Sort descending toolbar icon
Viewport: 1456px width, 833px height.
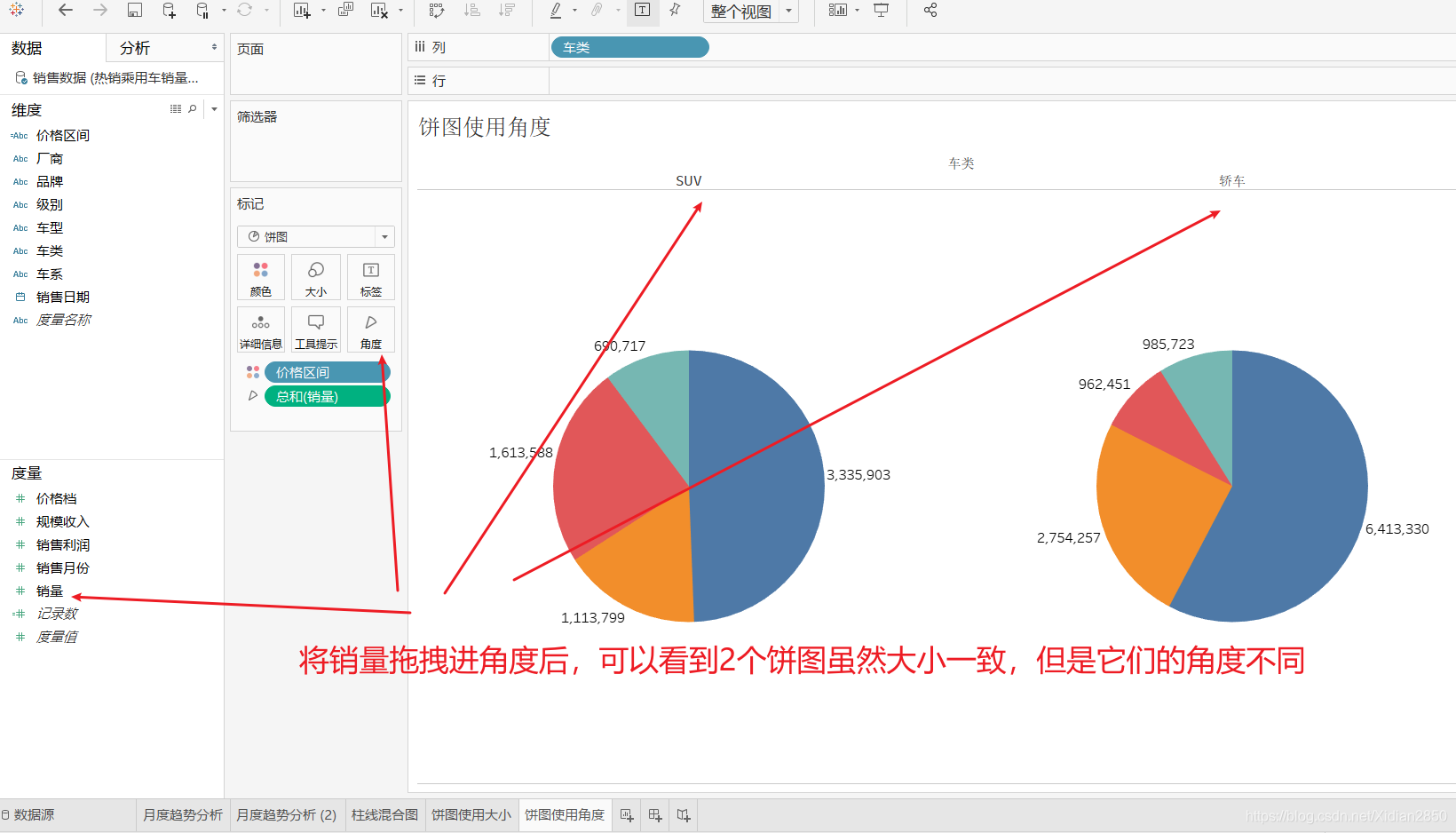point(507,10)
